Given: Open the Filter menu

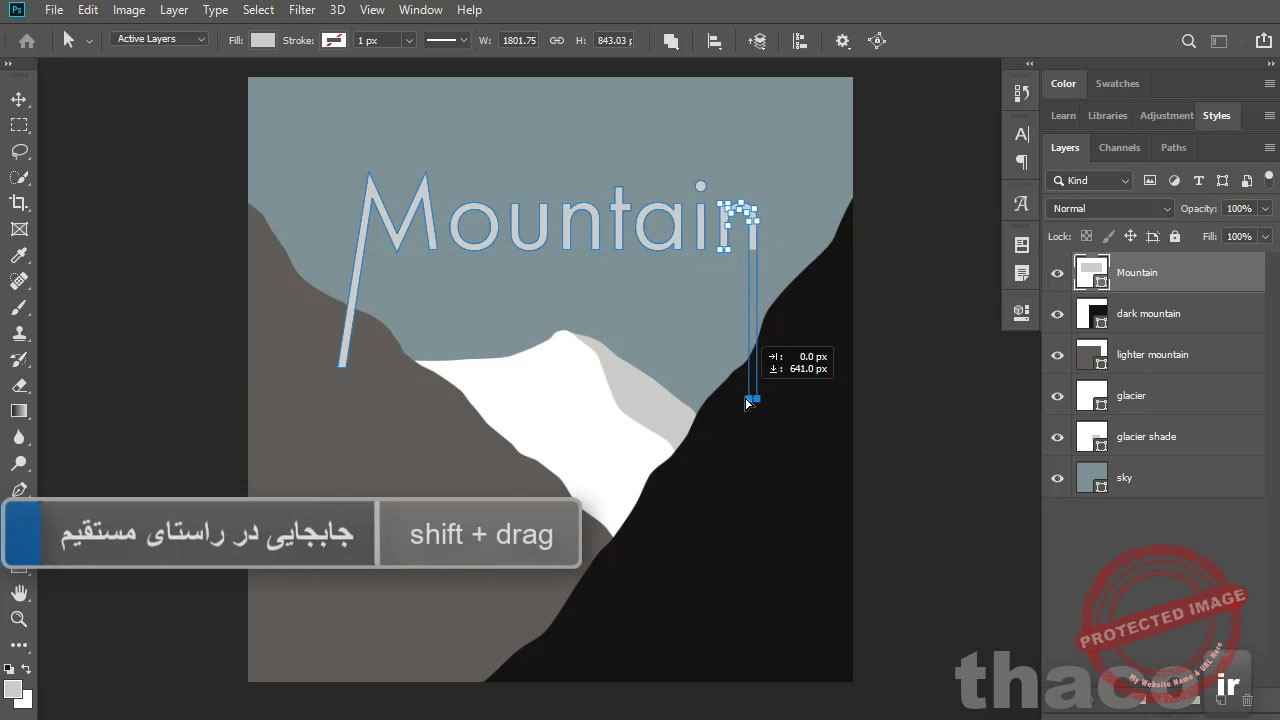Looking at the screenshot, I should click(x=301, y=9).
